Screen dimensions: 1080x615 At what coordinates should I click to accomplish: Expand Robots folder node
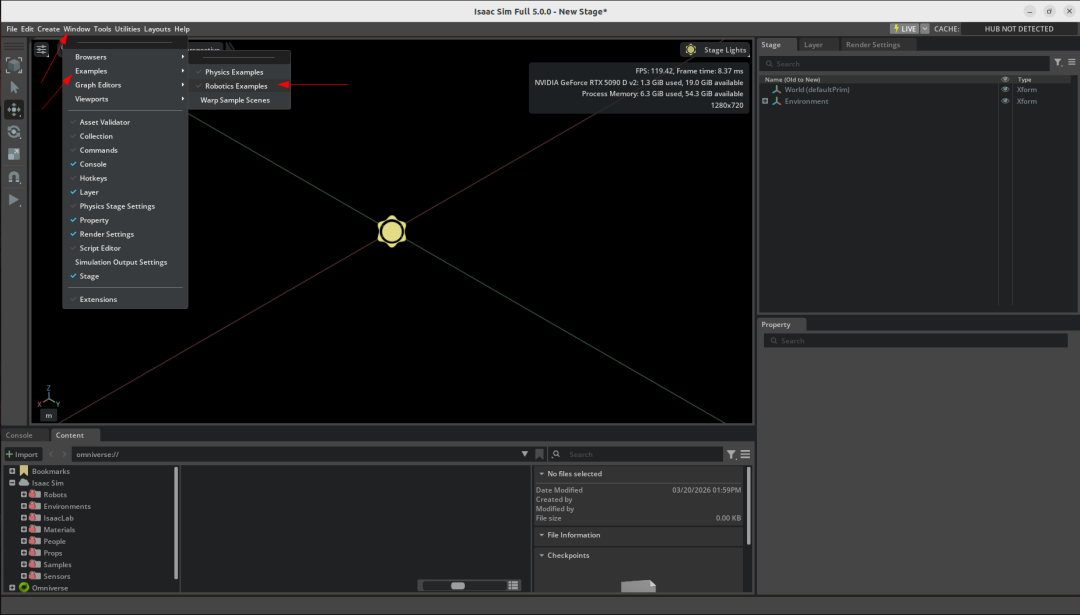pos(23,494)
